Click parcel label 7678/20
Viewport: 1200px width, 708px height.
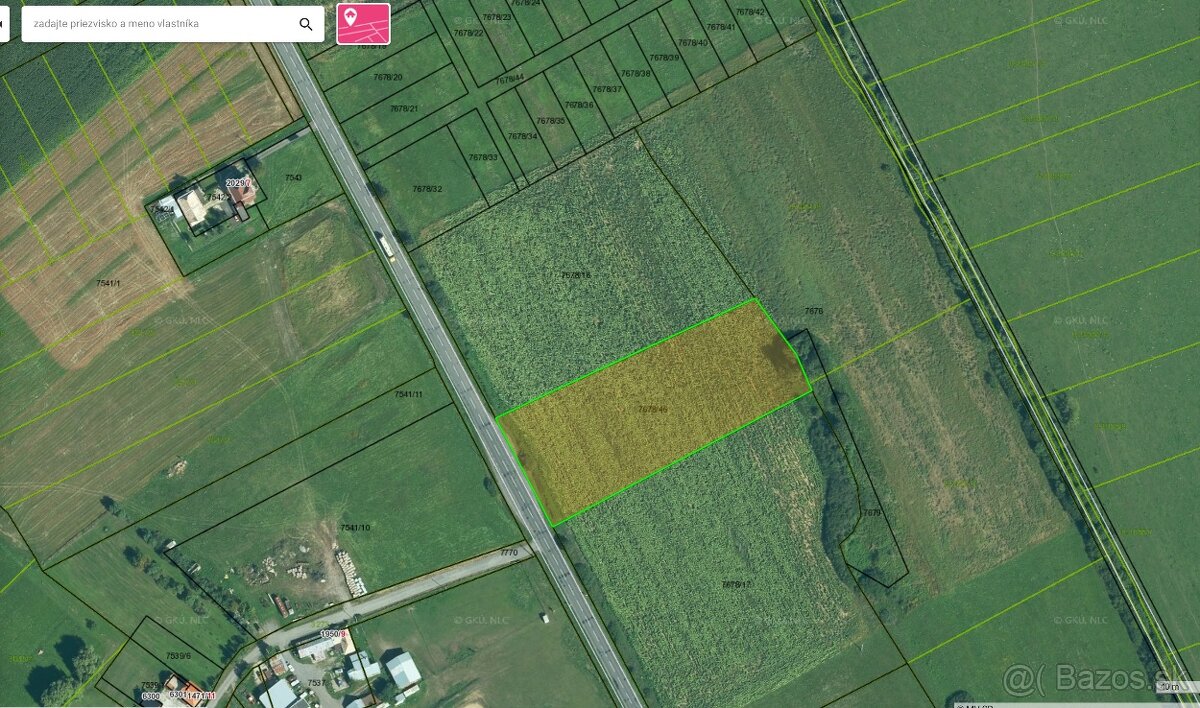click(x=388, y=77)
